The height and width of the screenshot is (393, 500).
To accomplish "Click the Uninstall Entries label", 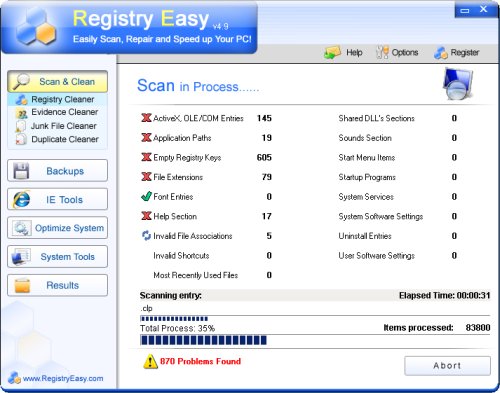I will (x=365, y=236).
